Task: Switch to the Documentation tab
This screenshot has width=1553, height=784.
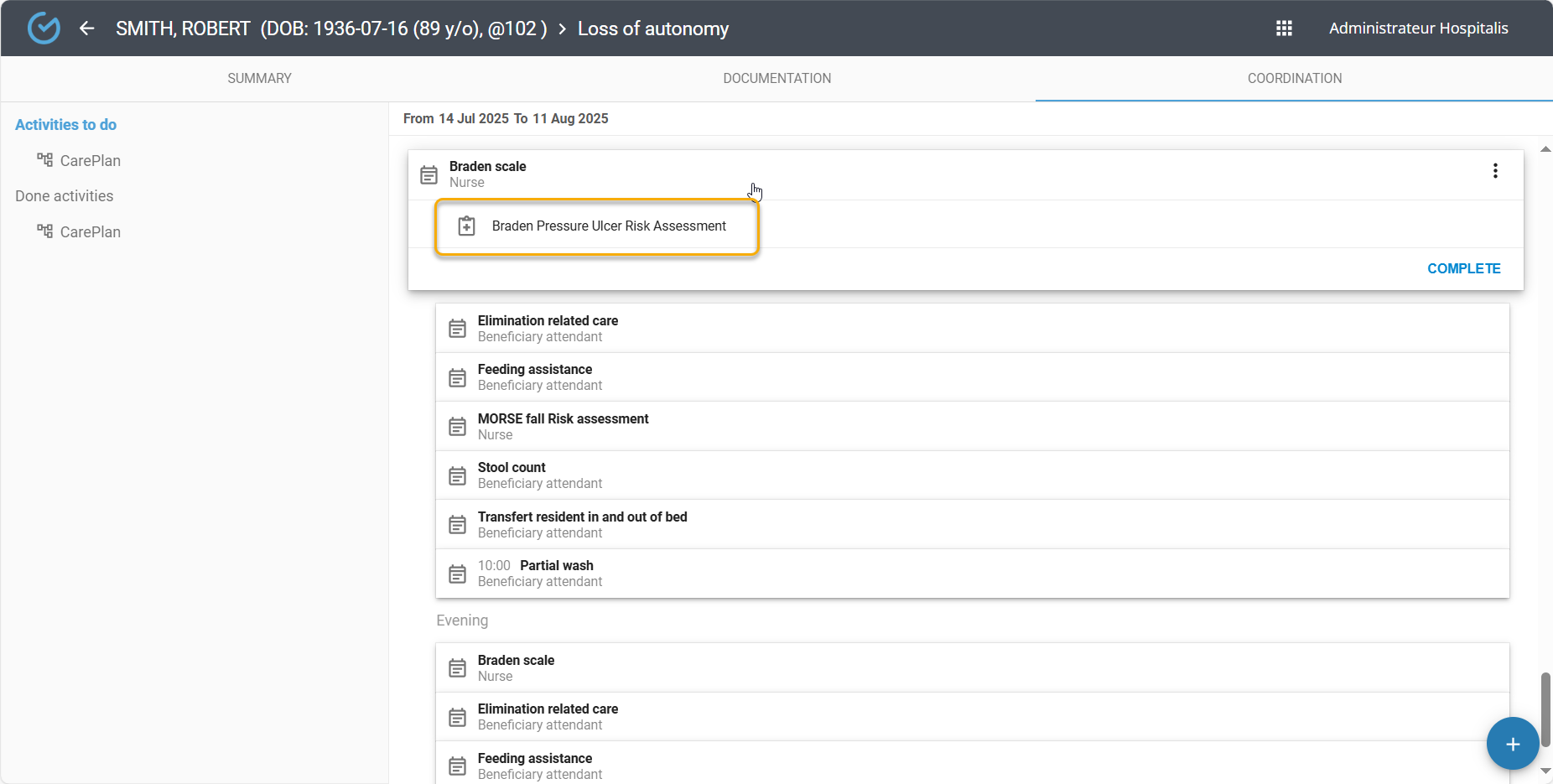Action: 776,79
